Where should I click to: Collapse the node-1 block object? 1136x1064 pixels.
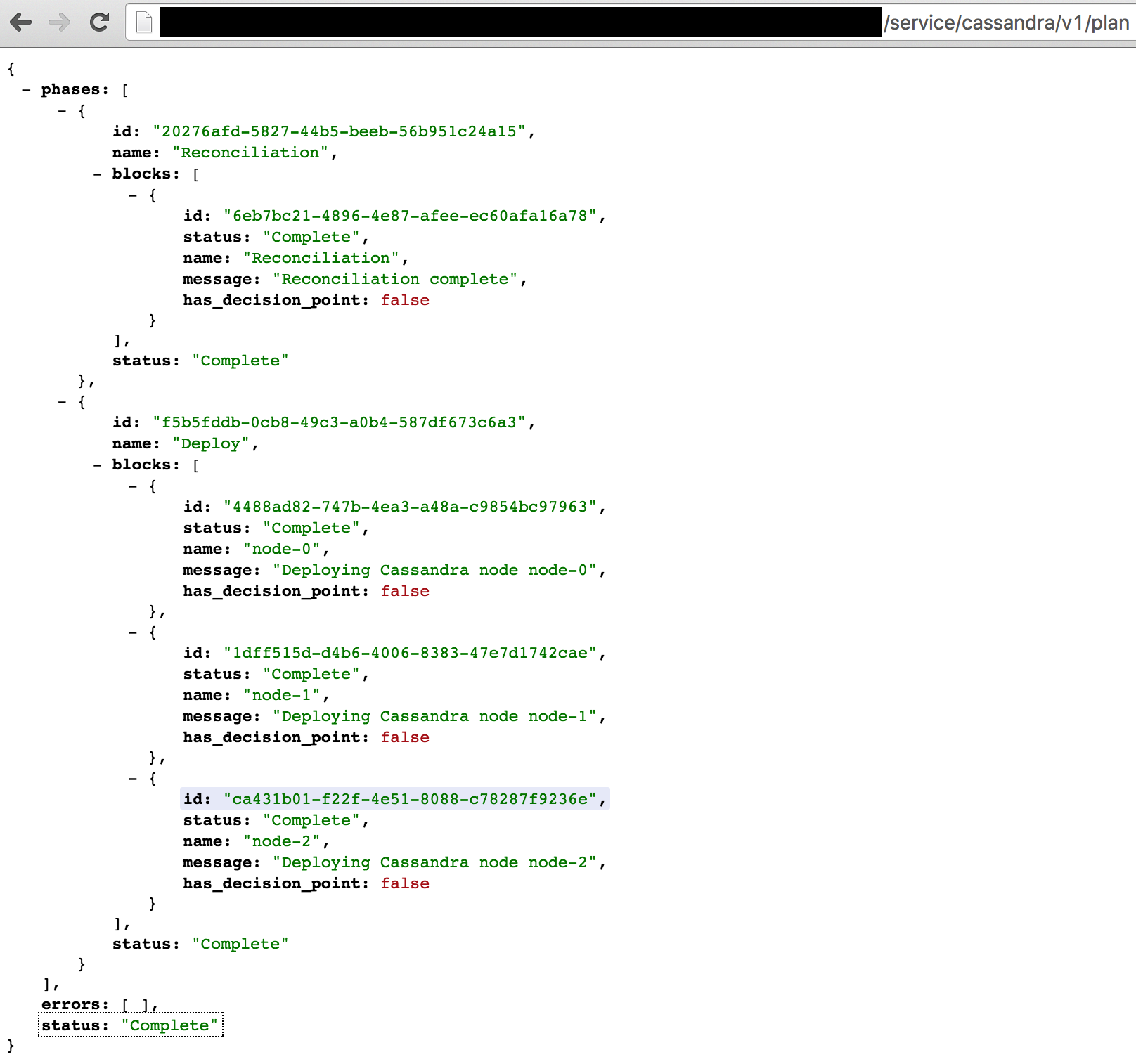coord(134,632)
